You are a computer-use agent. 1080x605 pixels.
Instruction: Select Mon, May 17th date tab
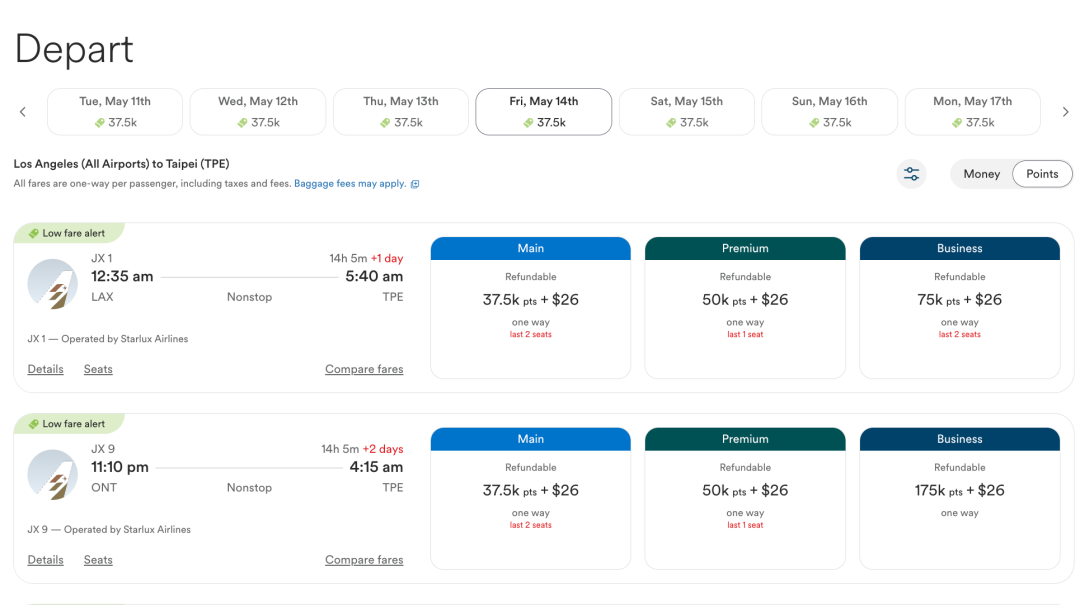pyautogui.click(x=973, y=112)
